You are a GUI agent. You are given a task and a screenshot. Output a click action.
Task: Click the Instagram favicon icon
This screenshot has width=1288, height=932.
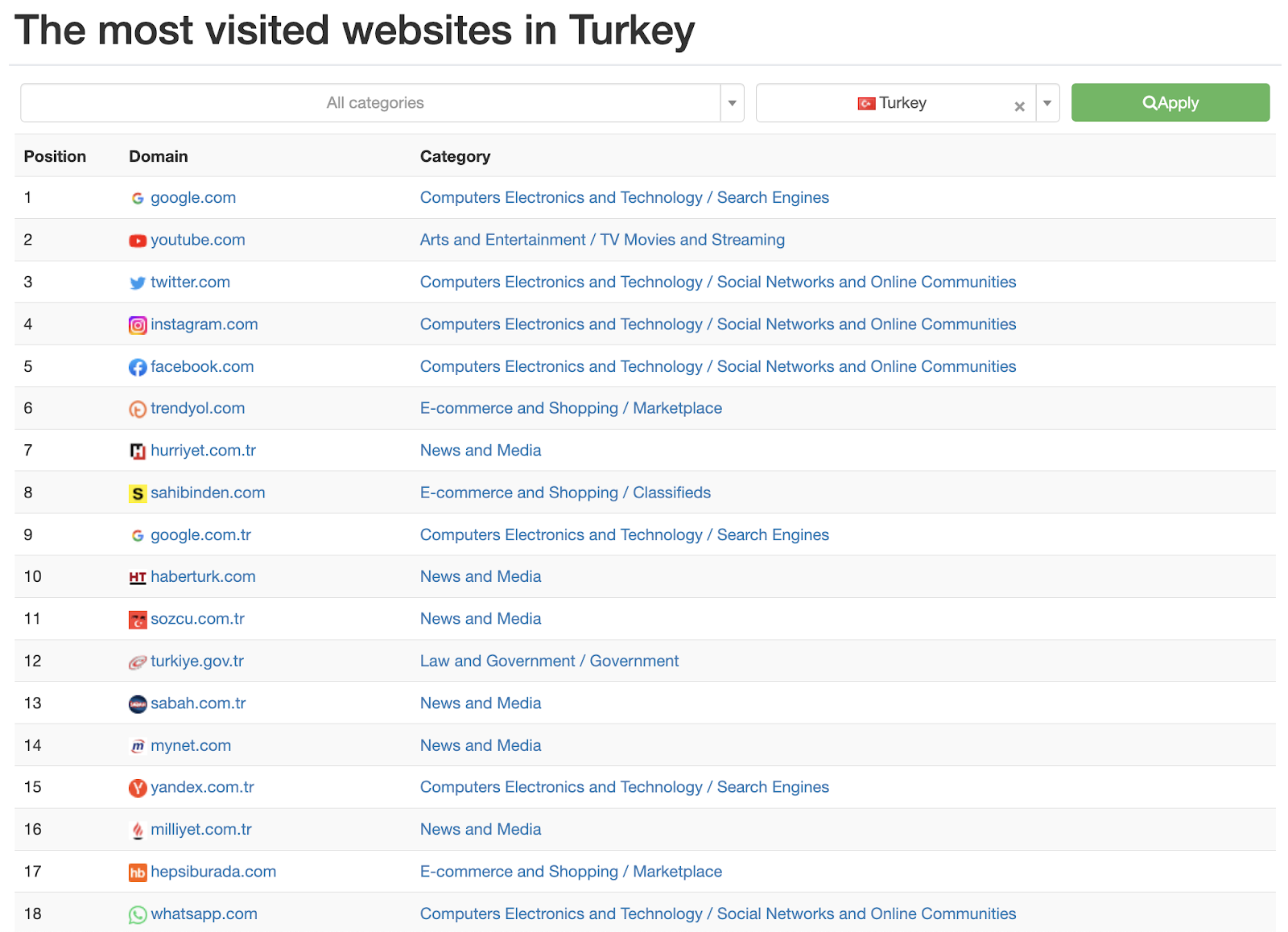pyautogui.click(x=138, y=325)
